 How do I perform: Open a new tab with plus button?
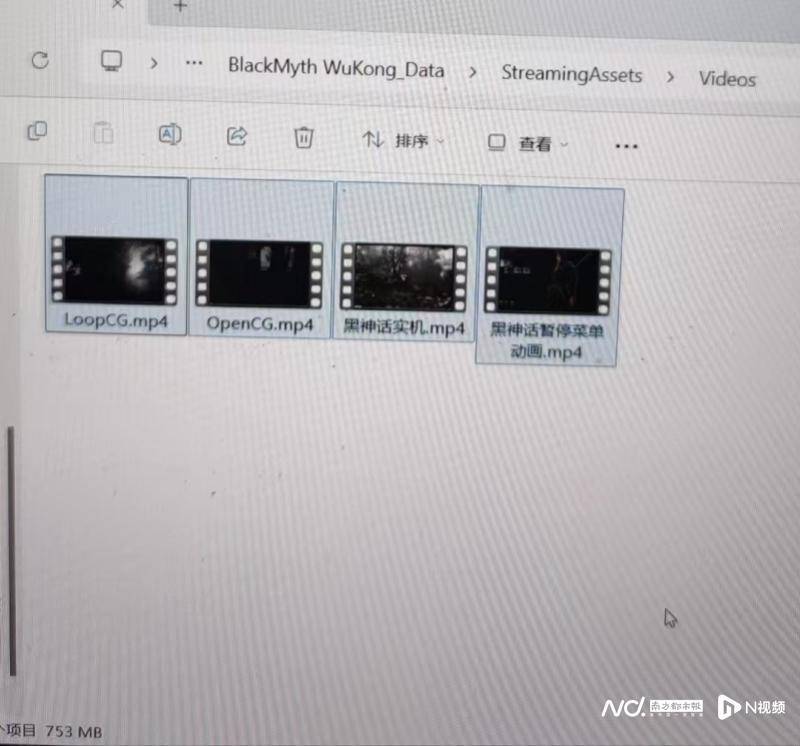[x=180, y=6]
